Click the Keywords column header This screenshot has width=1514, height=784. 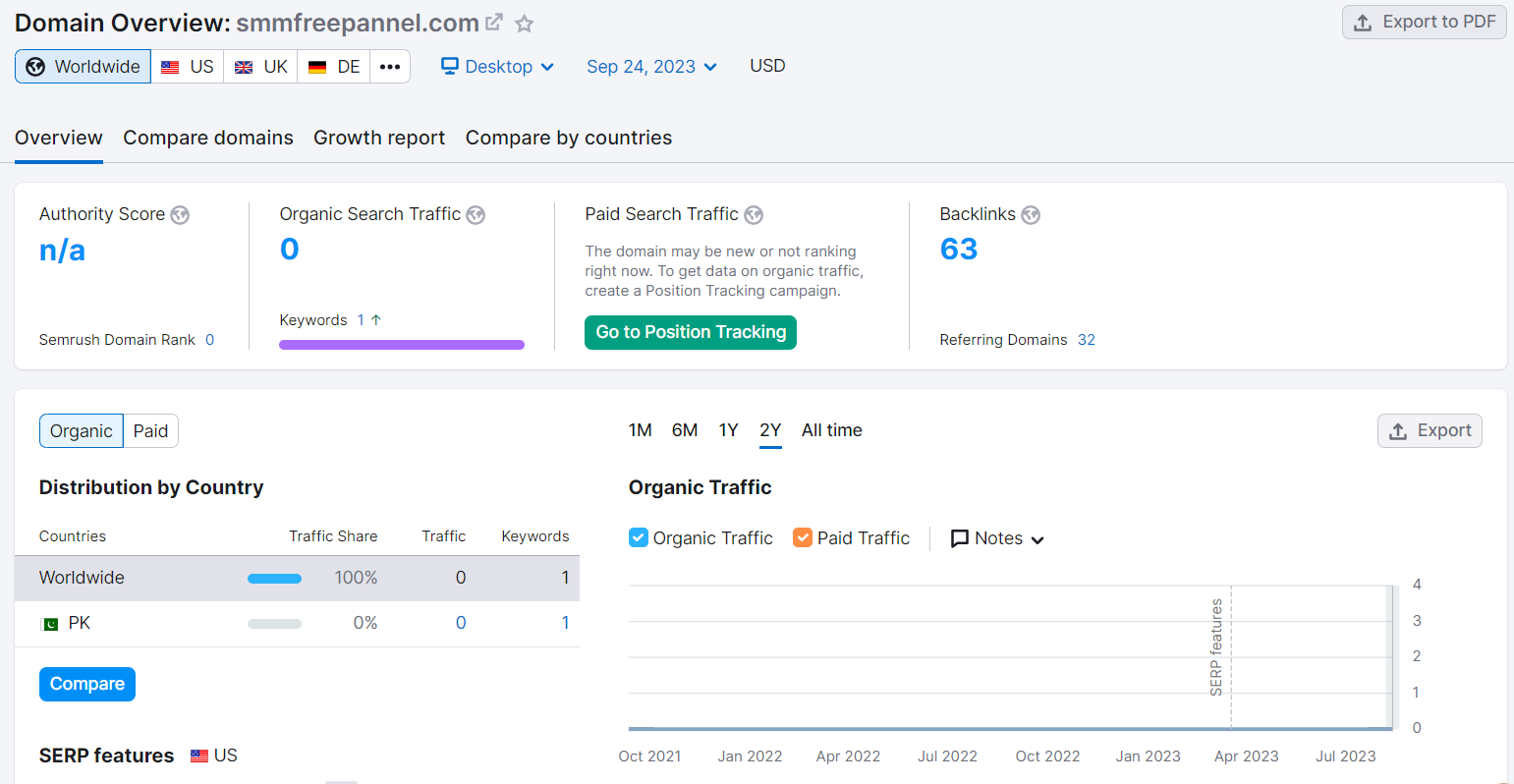pyautogui.click(x=535, y=536)
